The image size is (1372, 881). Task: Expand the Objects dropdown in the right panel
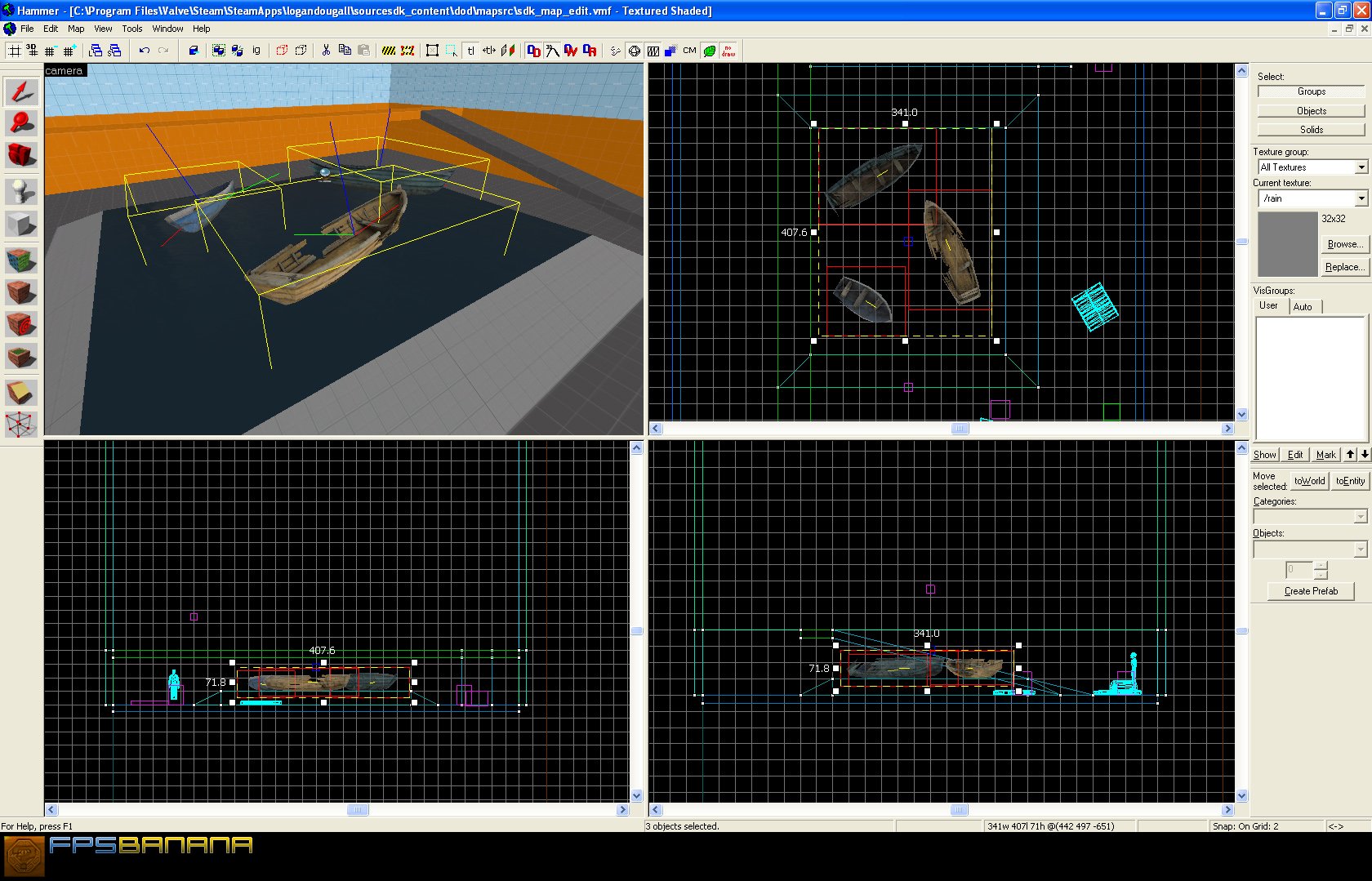1361,550
